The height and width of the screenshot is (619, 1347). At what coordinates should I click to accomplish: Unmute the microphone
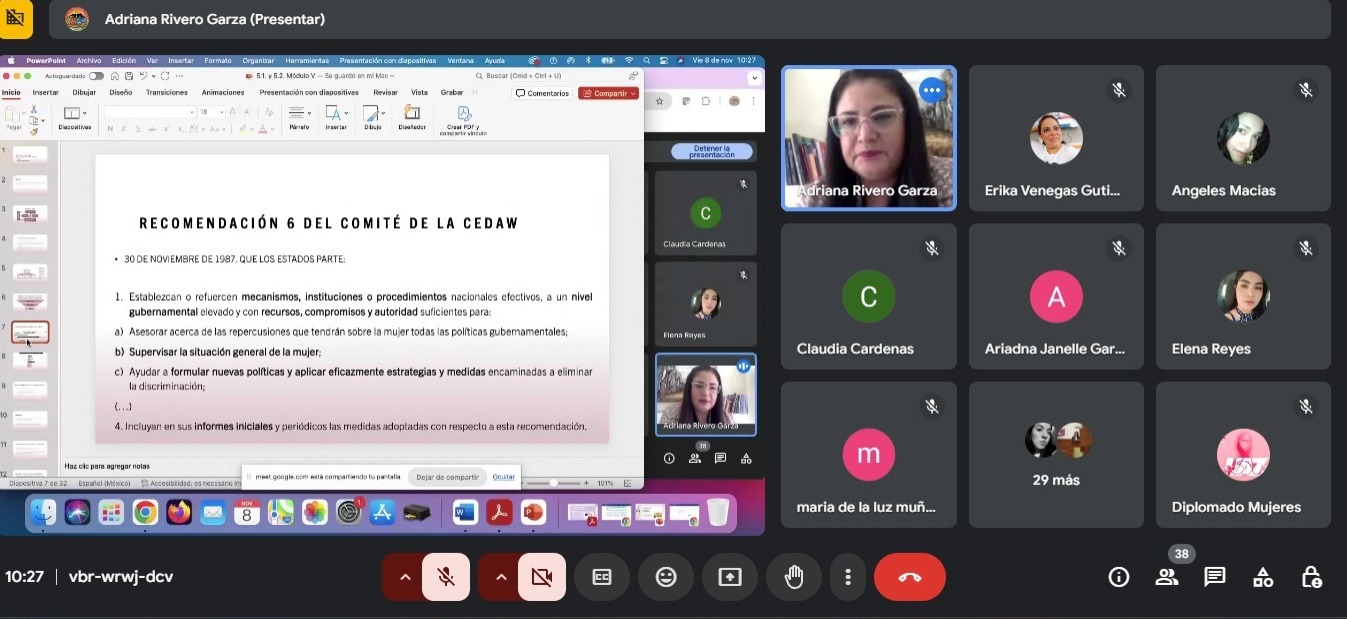click(x=446, y=577)
